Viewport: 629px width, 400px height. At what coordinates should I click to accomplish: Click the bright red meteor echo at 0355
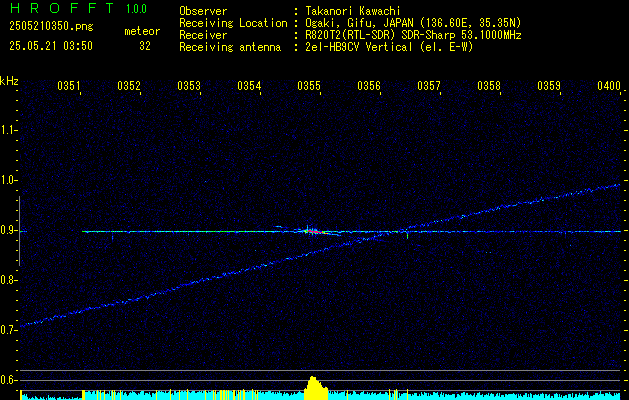pyautogui.click(x=315, y=231)
